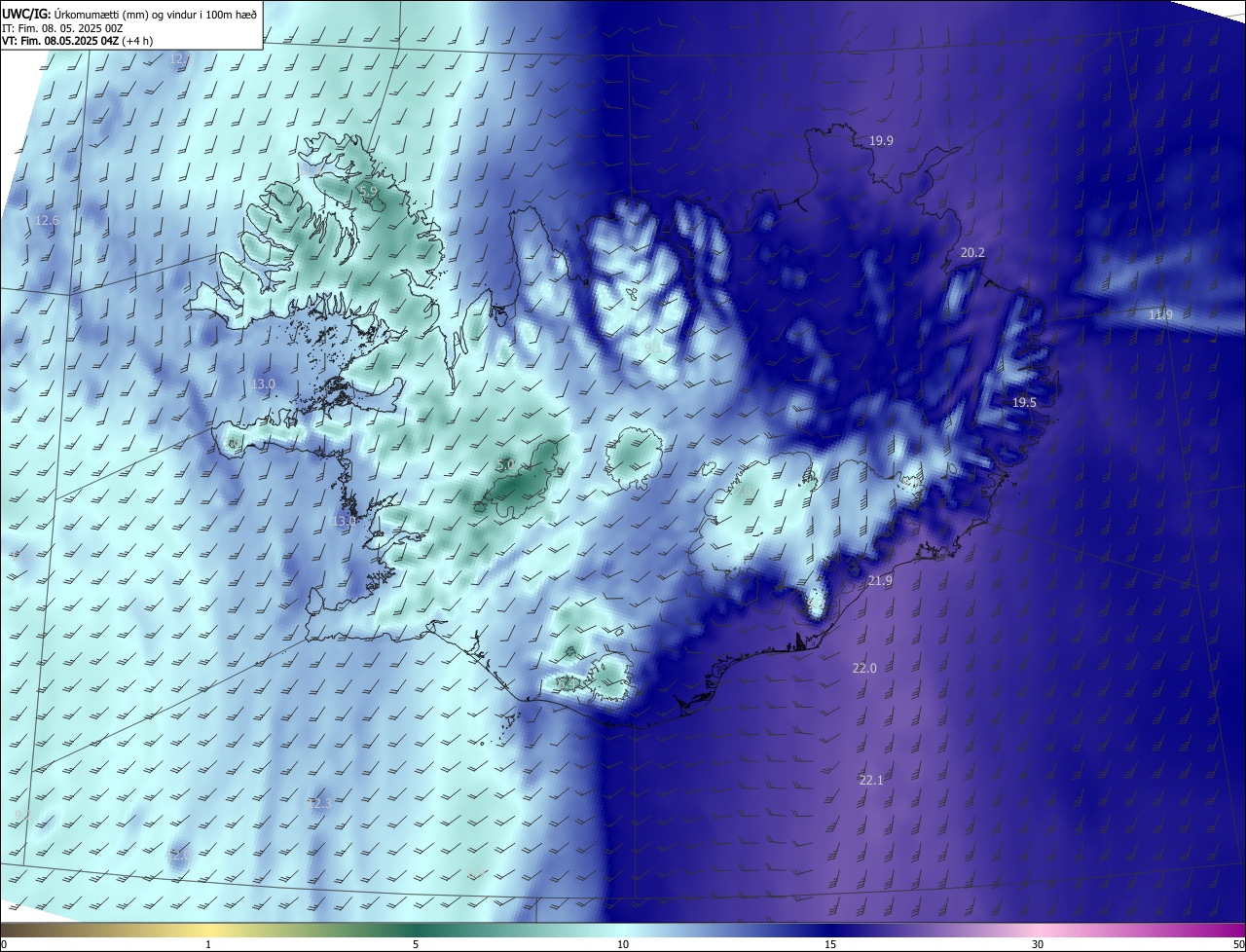Select the VT: Fim. 08.05.2025 04Z line
Screen dimensions: 1246x952
77,41
